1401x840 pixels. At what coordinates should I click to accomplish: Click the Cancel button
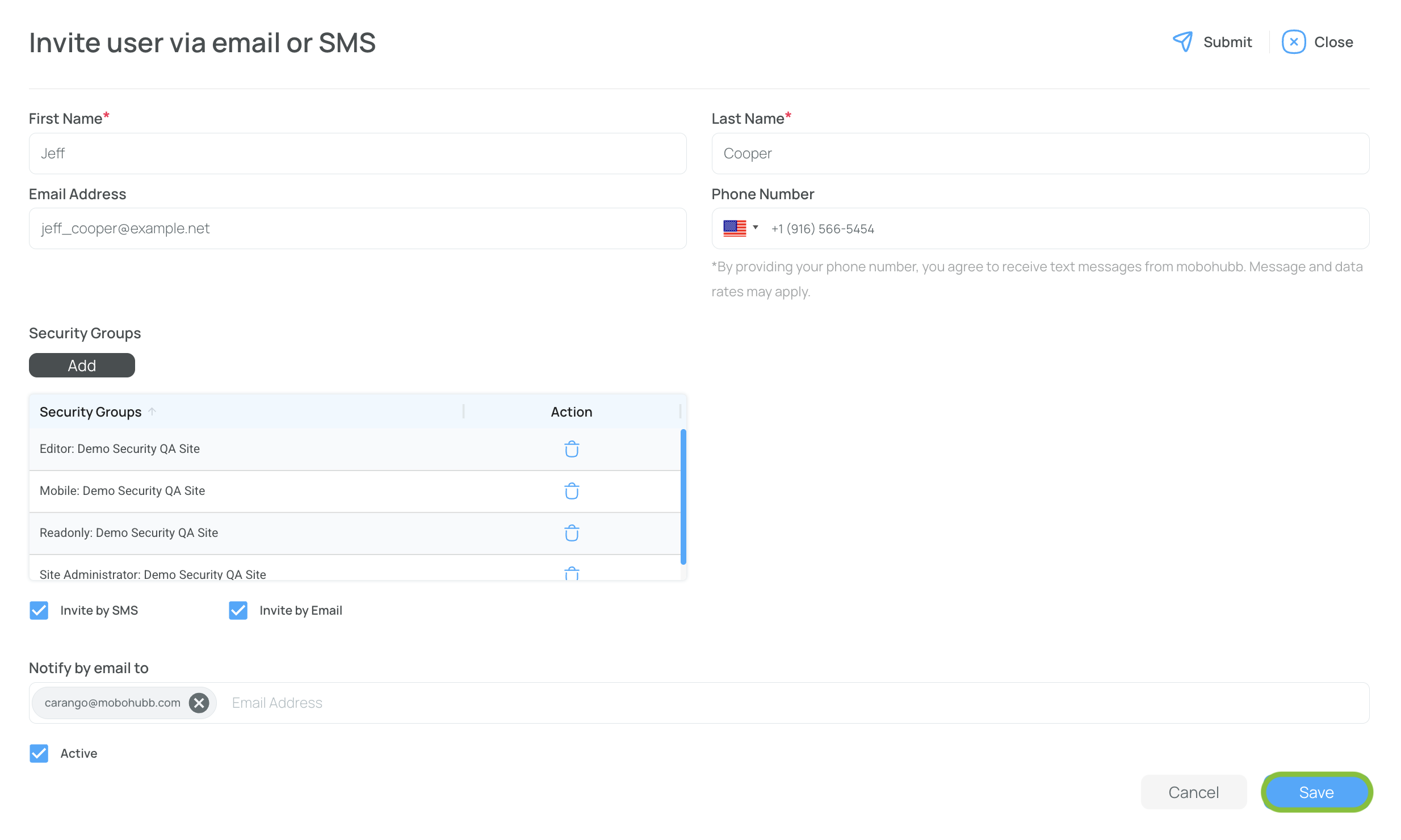(1193, 792)
